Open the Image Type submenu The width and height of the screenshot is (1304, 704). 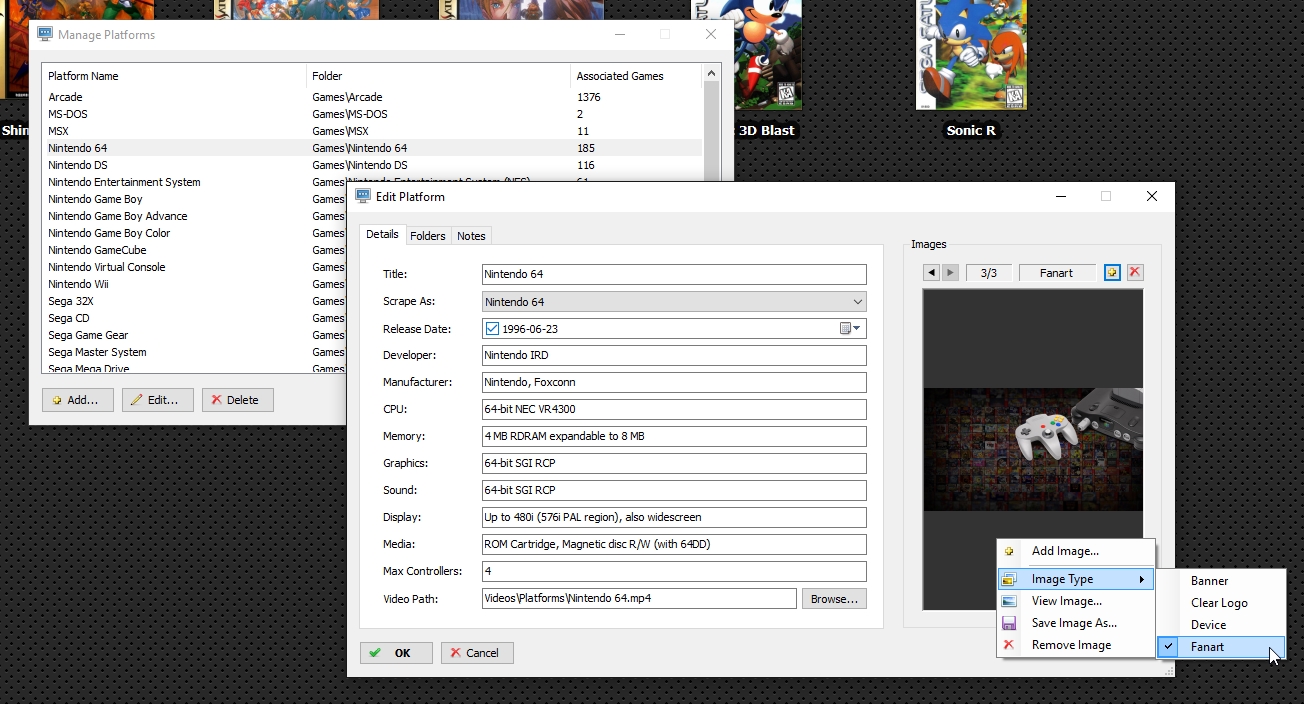1076,579
